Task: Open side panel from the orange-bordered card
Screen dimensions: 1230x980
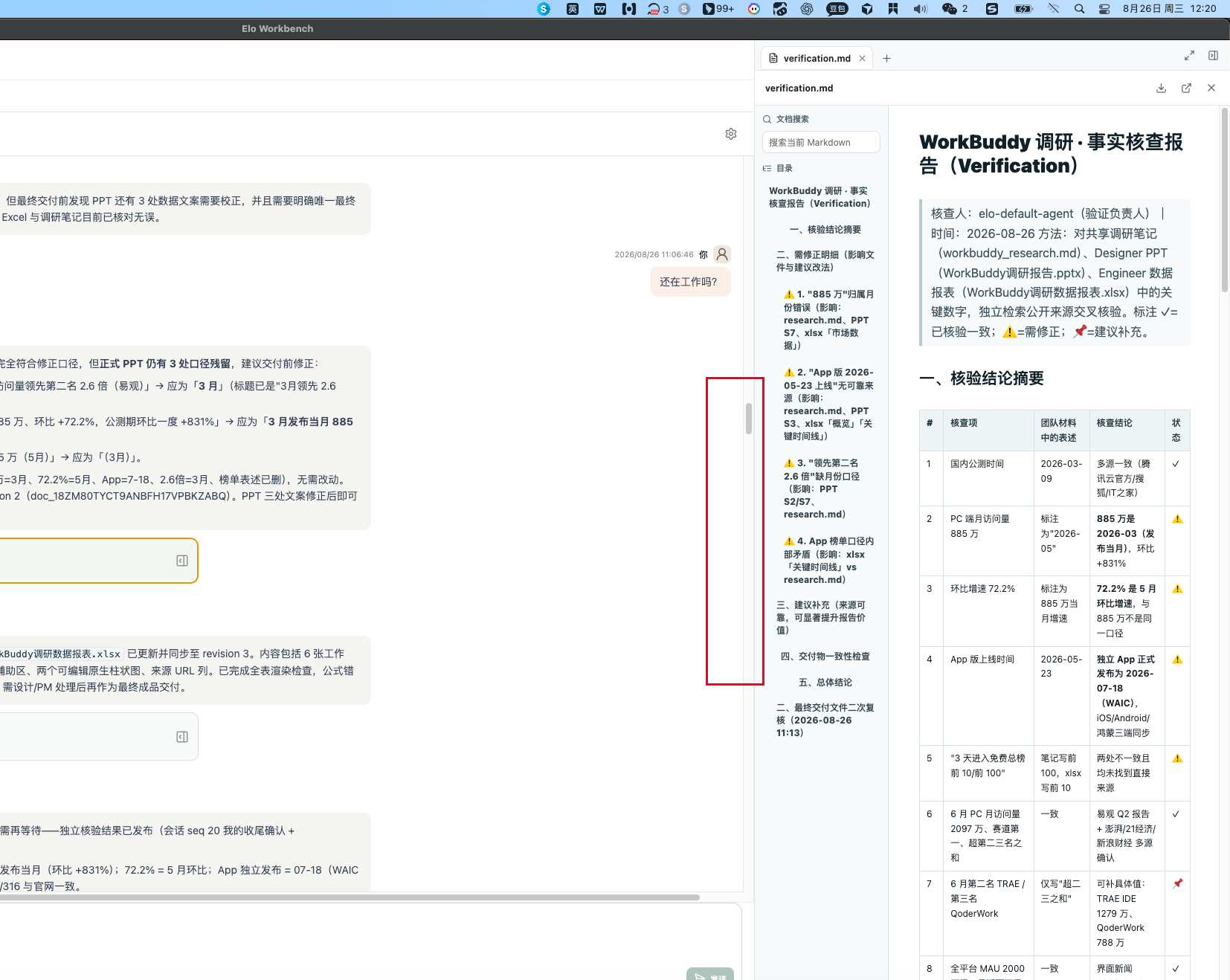Action: click(182, 561)
